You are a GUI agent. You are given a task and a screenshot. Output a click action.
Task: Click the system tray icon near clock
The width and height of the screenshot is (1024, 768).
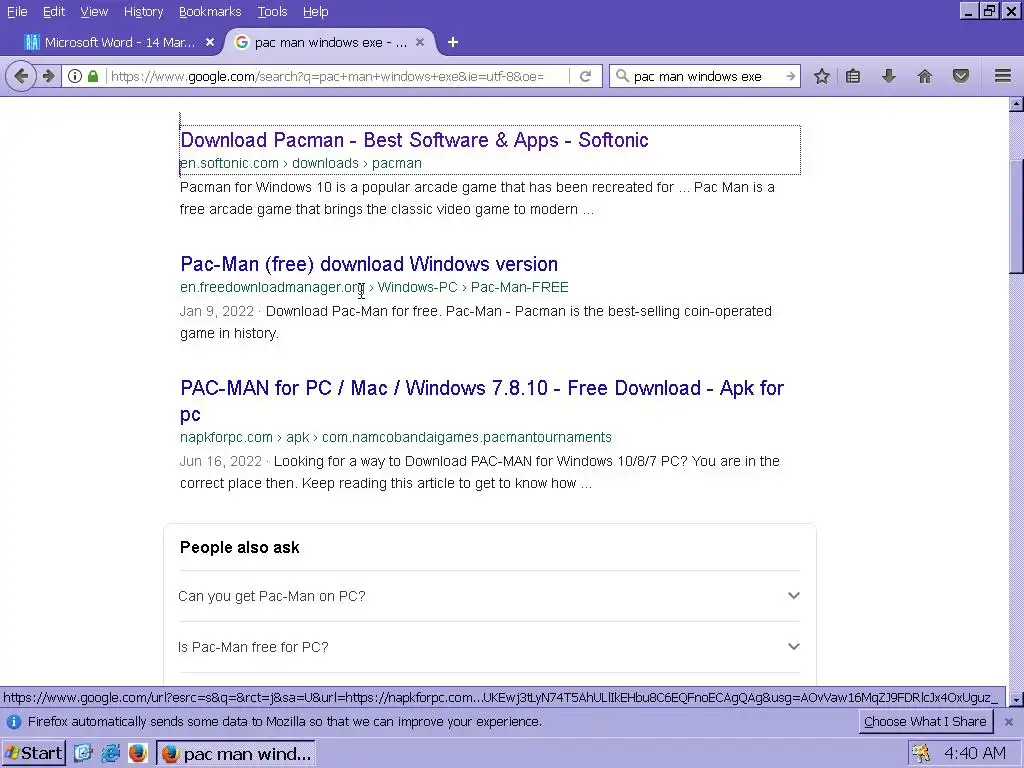(x=921, y=754)
